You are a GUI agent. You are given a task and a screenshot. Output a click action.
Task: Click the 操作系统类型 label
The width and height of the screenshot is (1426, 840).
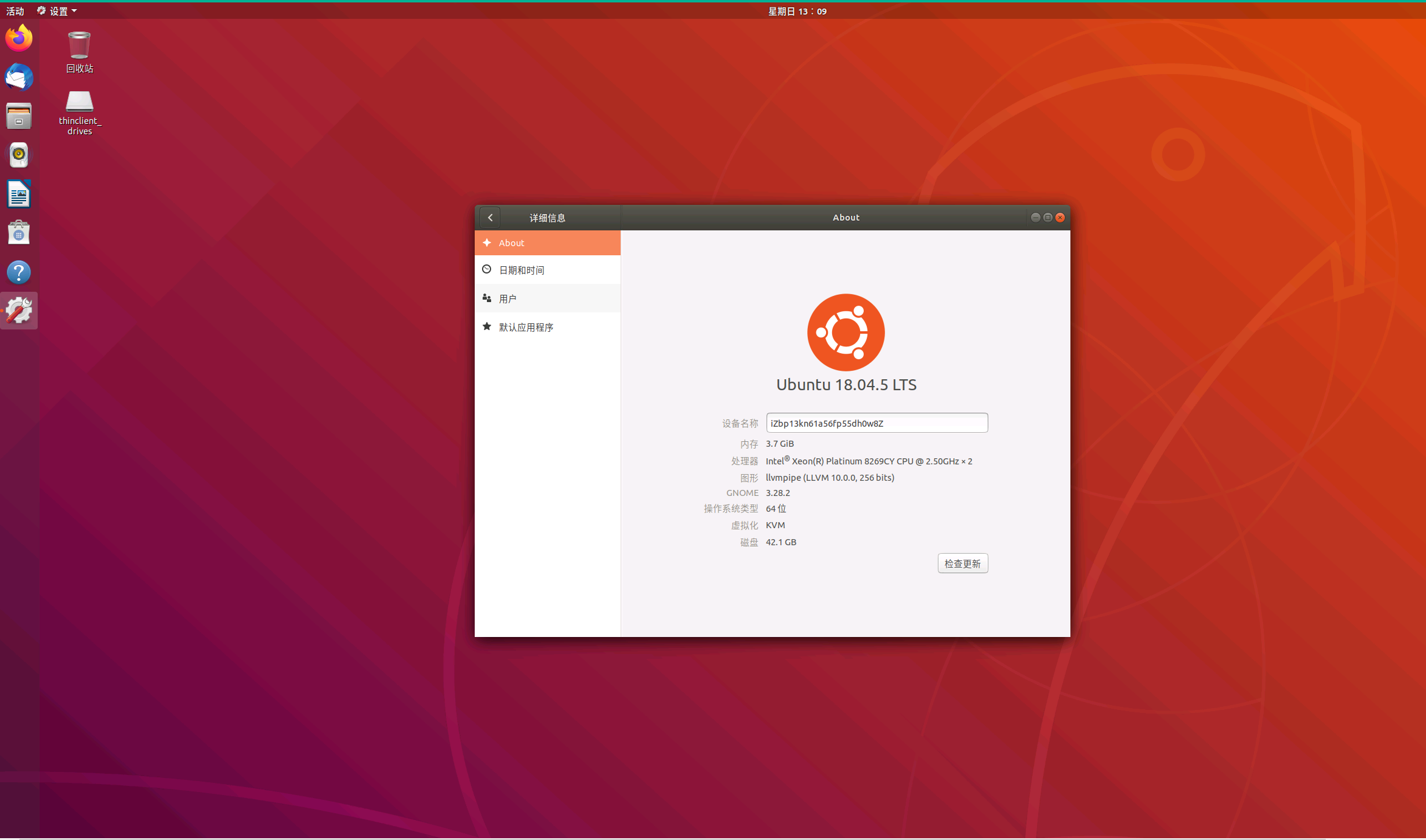[731, 509]
